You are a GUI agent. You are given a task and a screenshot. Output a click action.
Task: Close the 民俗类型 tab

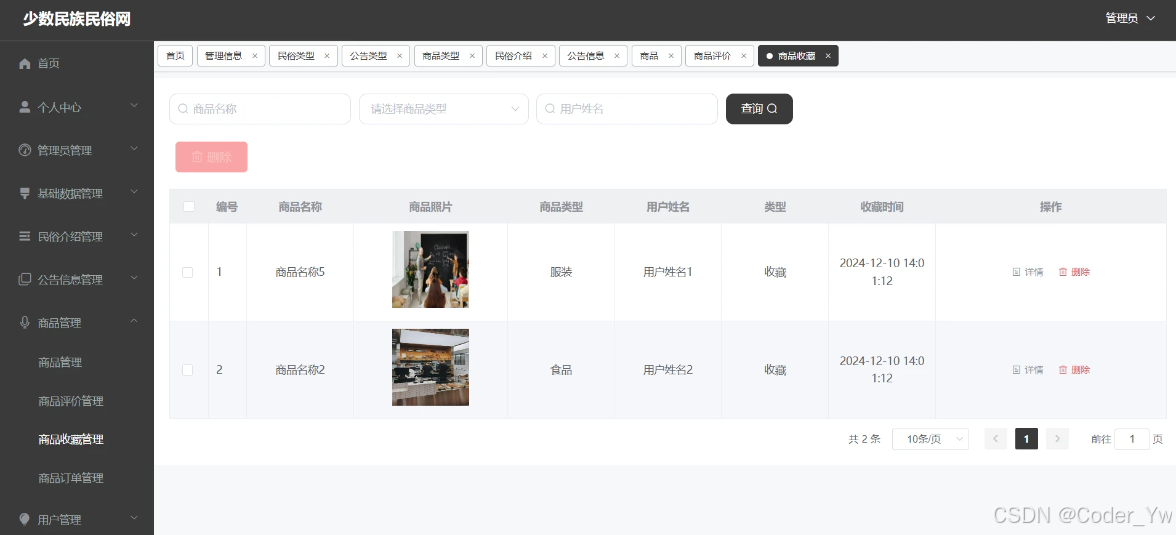pyautogui.click(x=328, y=56)
